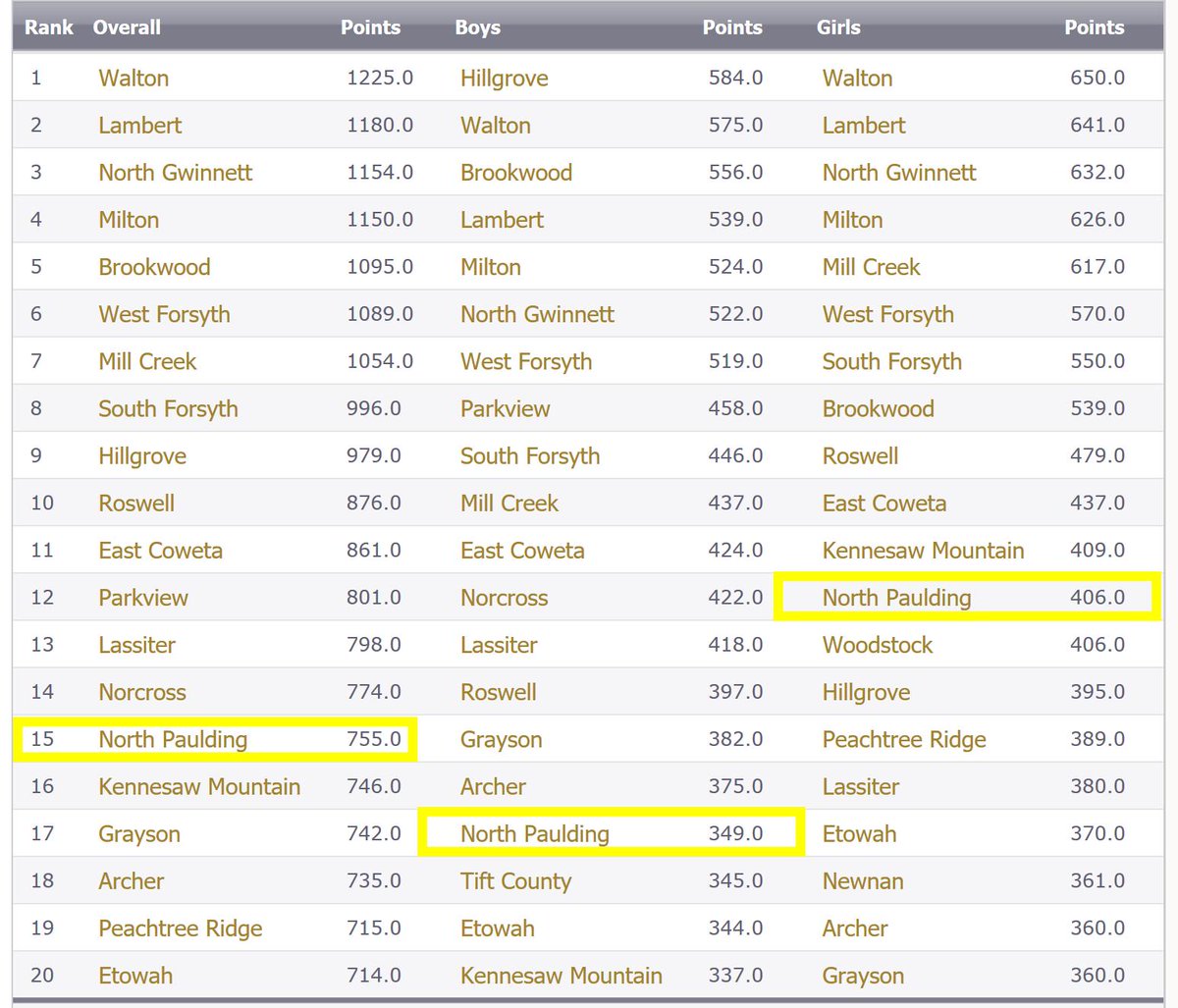Open Parkview in the Boys column

pyautogui.click(x=506, y=409)
